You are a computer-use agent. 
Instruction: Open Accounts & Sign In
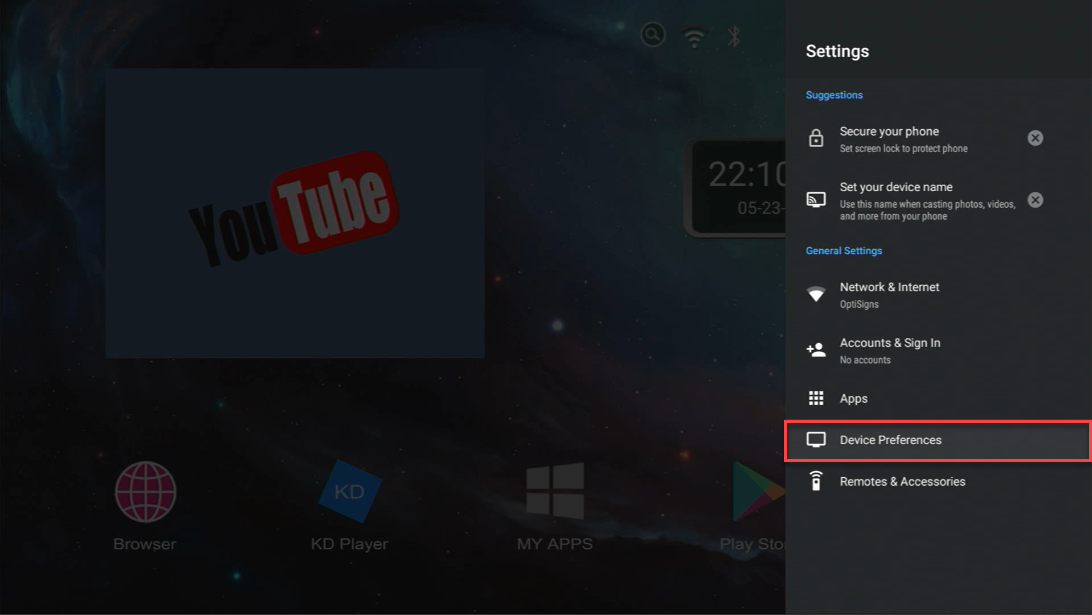click(x=938, y=350)
